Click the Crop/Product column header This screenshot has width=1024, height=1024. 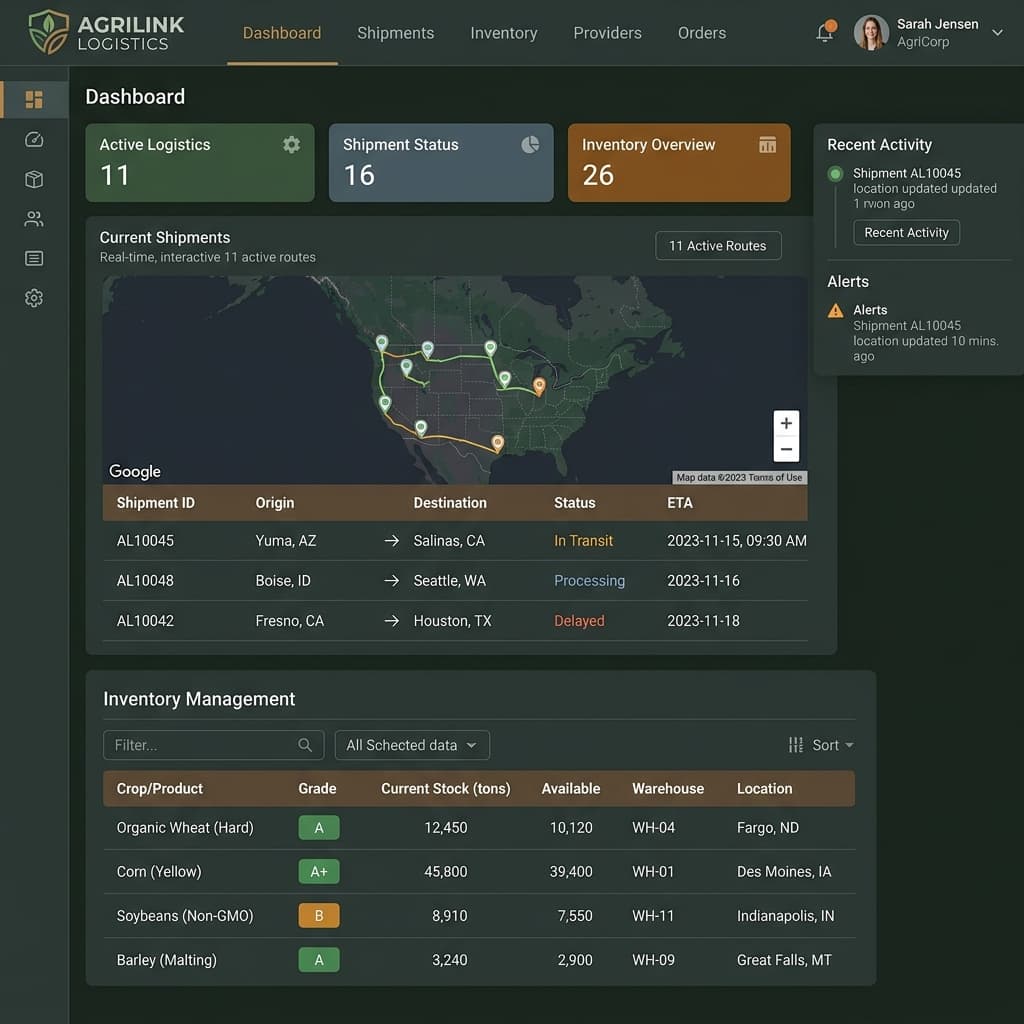tap(159, 788)
